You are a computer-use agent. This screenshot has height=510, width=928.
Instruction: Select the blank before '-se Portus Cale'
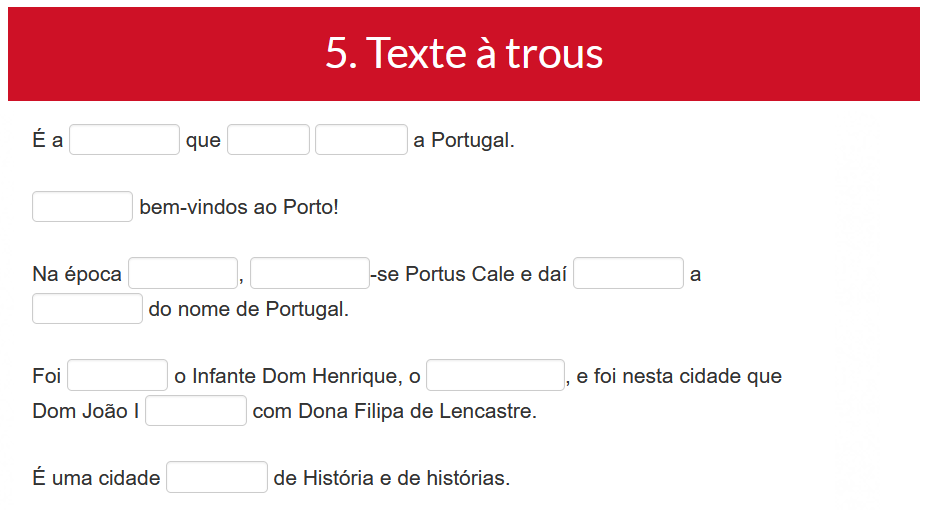[x=310, y=273]
